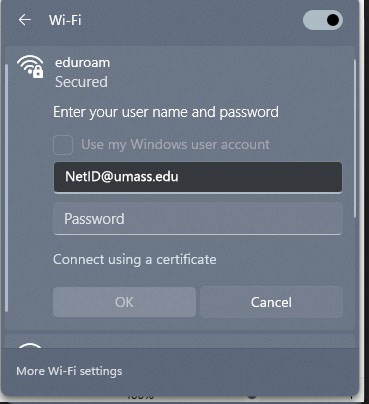Click the network list scrollbar
Viewport: 369px width, 404px height.
tap(355, 139)
